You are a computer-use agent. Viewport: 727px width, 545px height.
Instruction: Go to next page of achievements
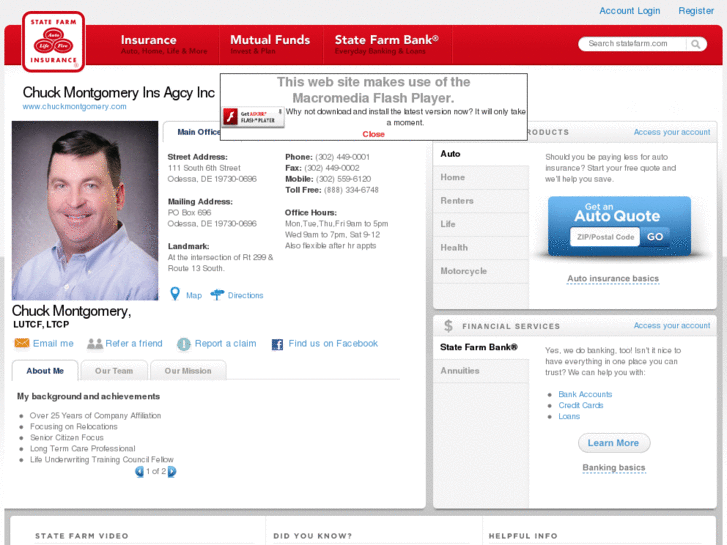click(x=172, y=472)
